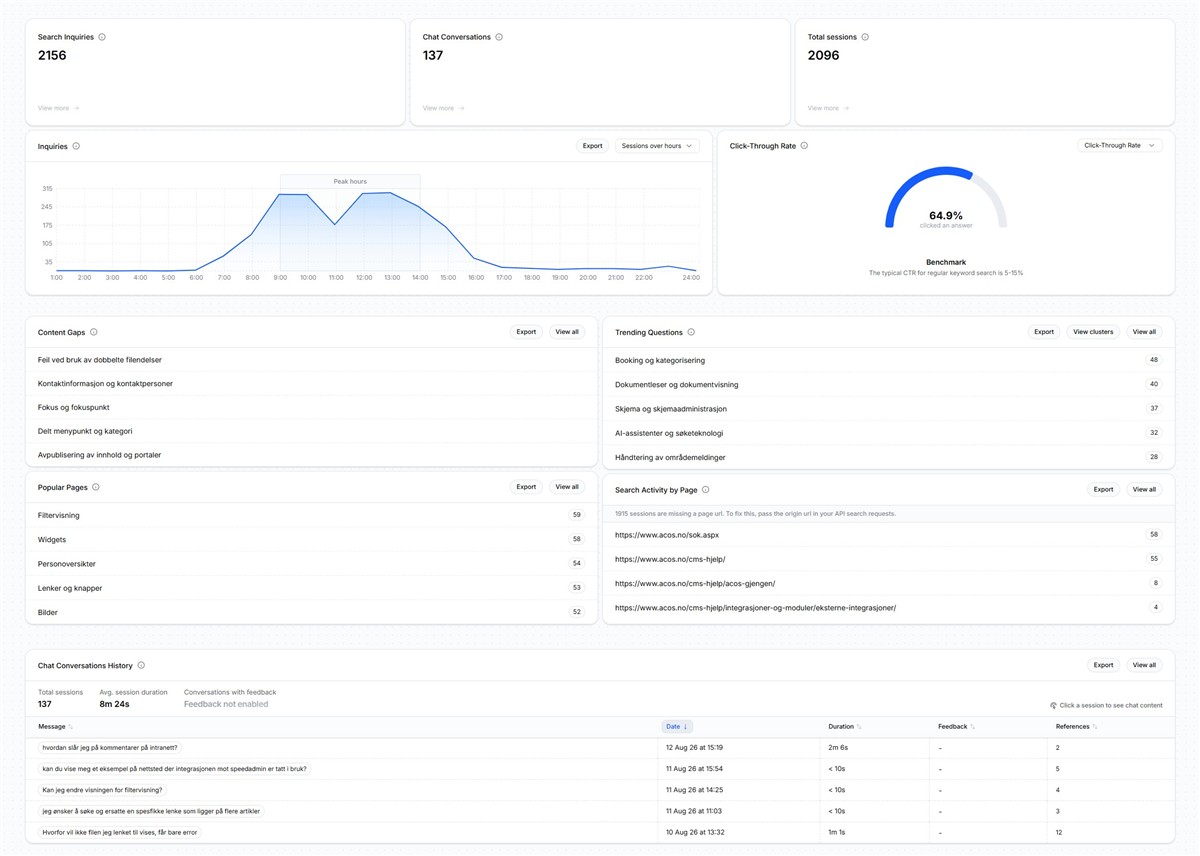1200x856 pixels.
Task: Click info icon beside Search Inquiries
Action: click(102, 37)
